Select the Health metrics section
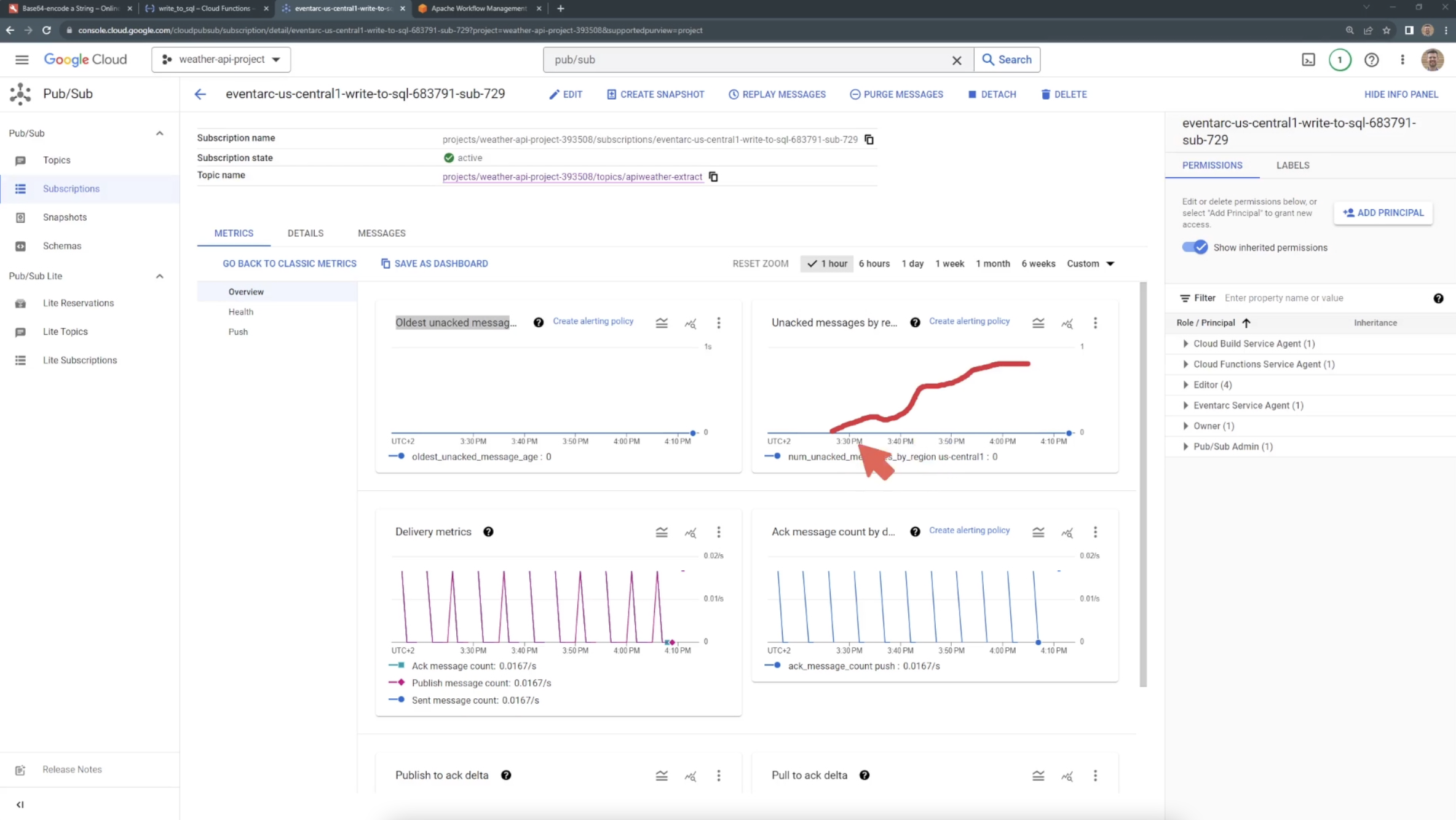Viewport: 1456px width, 820px height. point(241,312)
